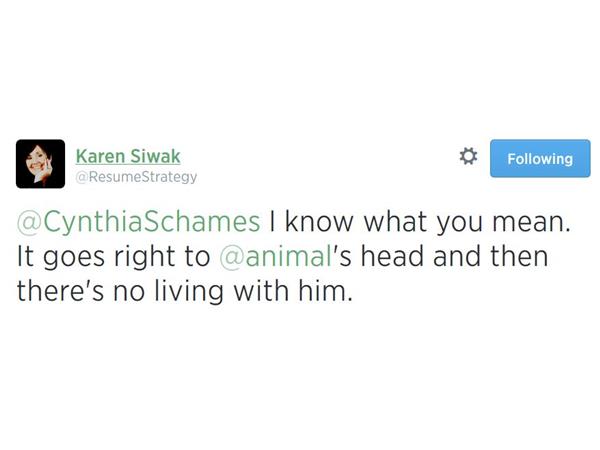
Task: Click the Following button
Action: (540, 158)
